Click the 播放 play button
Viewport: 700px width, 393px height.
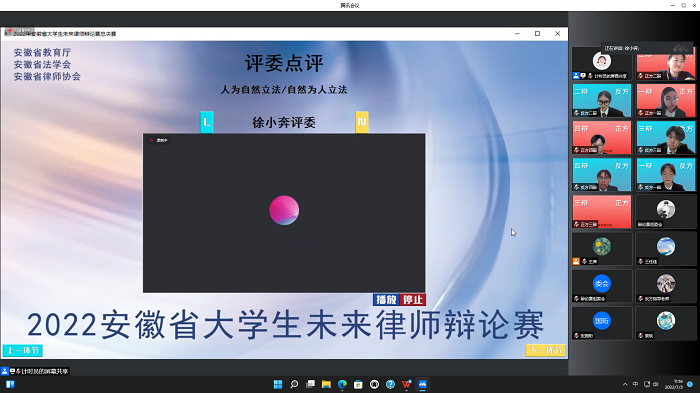coord(386,300)
